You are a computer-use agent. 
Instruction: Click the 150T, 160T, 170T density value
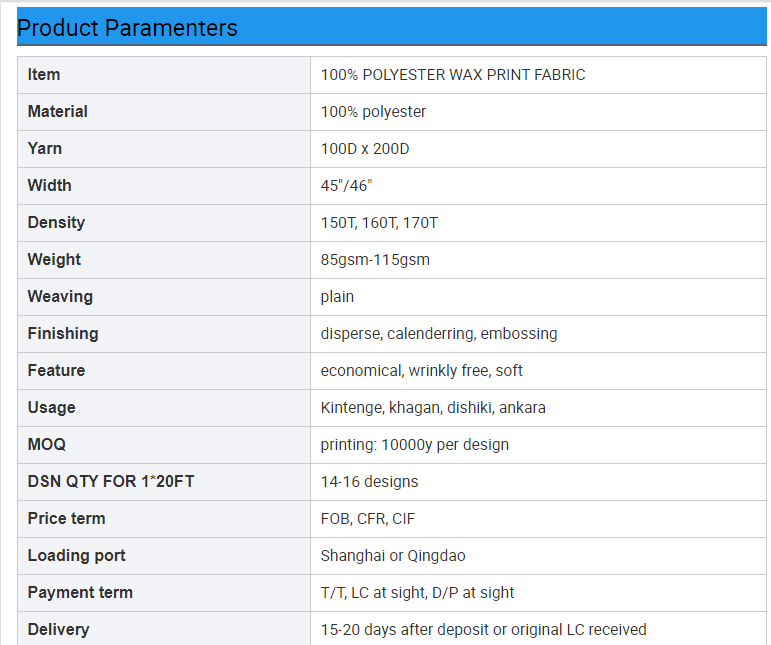379,223
